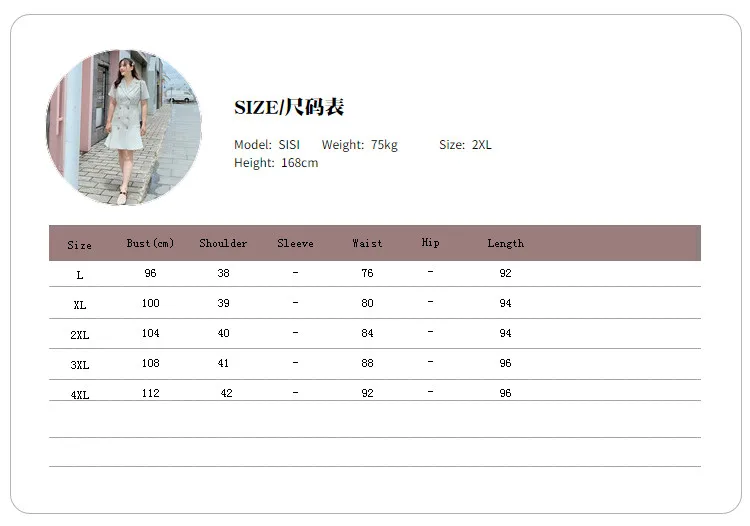Click the 'Waist' column header
The image size is (750, 526).
(x=367, y=243)
